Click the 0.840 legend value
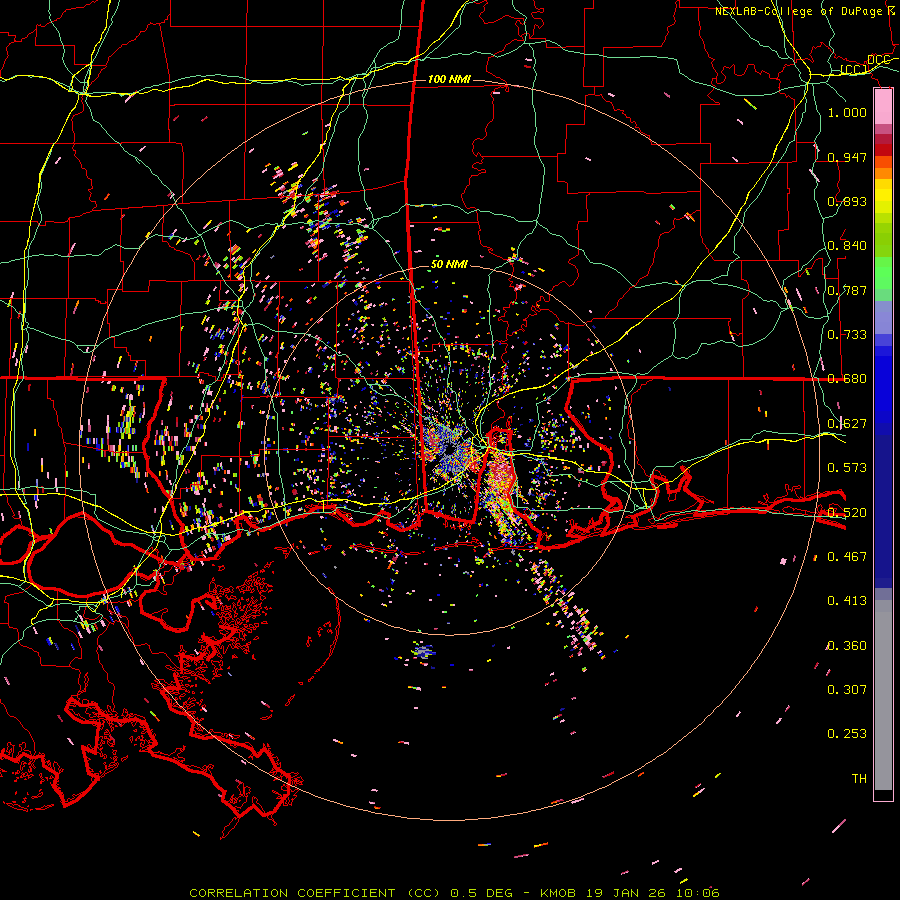The width and height of the screenshot is (900, 900). [847, 246]
